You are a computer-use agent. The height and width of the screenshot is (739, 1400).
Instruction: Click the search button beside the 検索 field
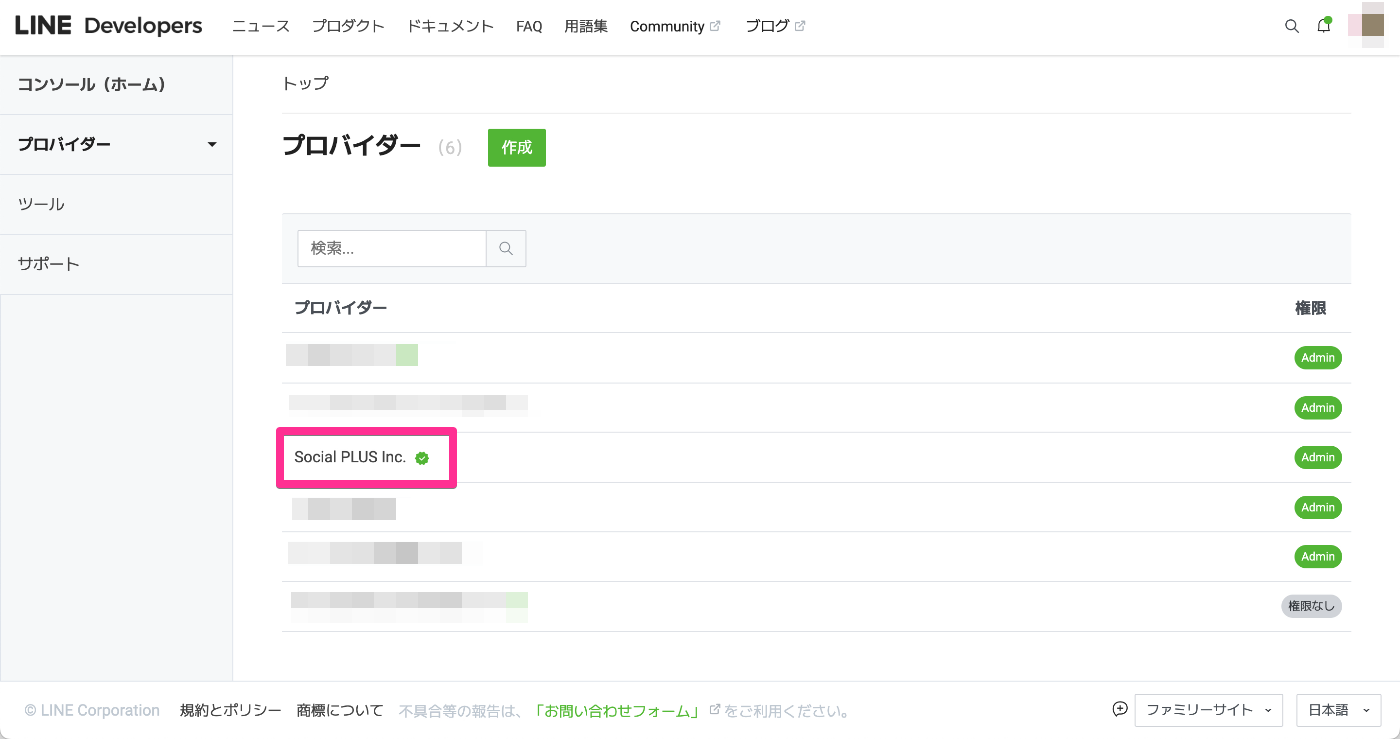point(506,248)
